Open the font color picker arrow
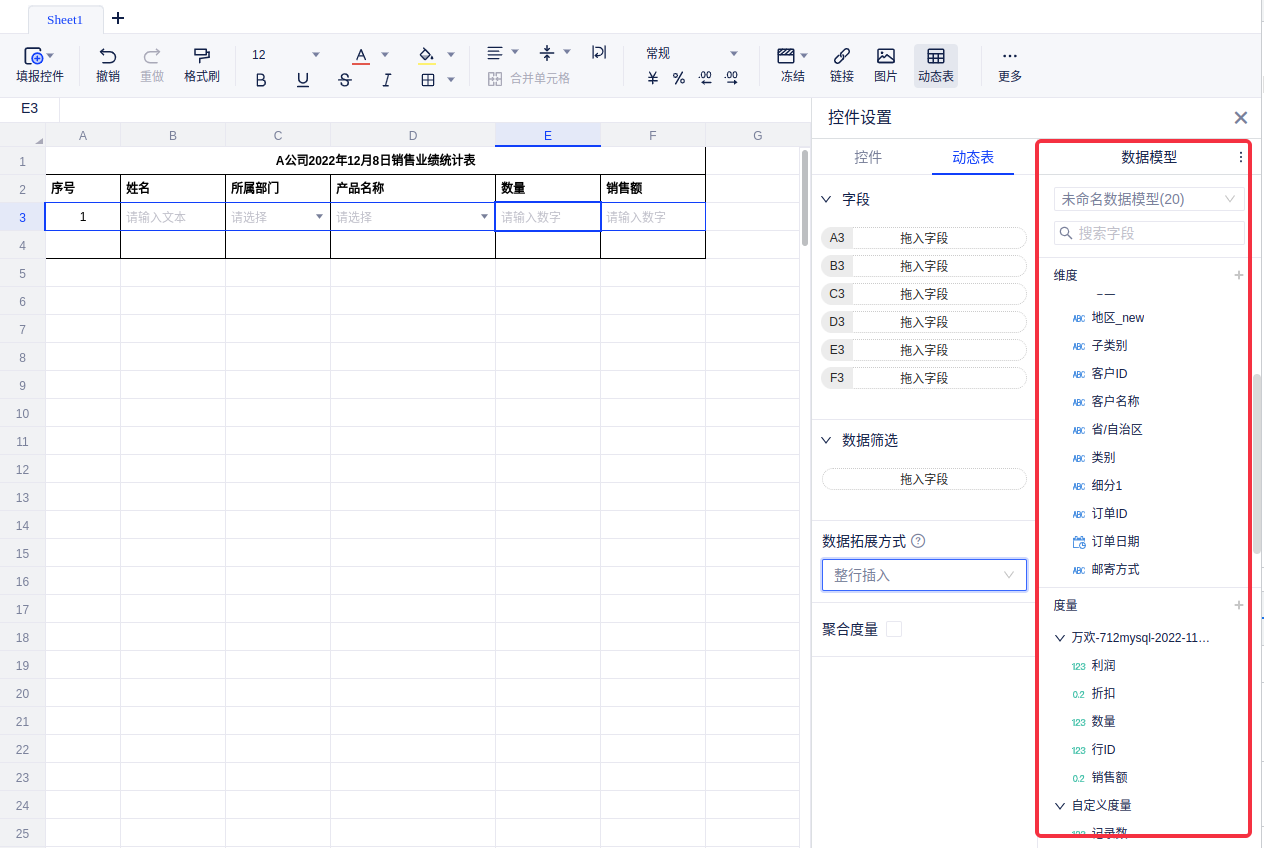 coord(385,55)
